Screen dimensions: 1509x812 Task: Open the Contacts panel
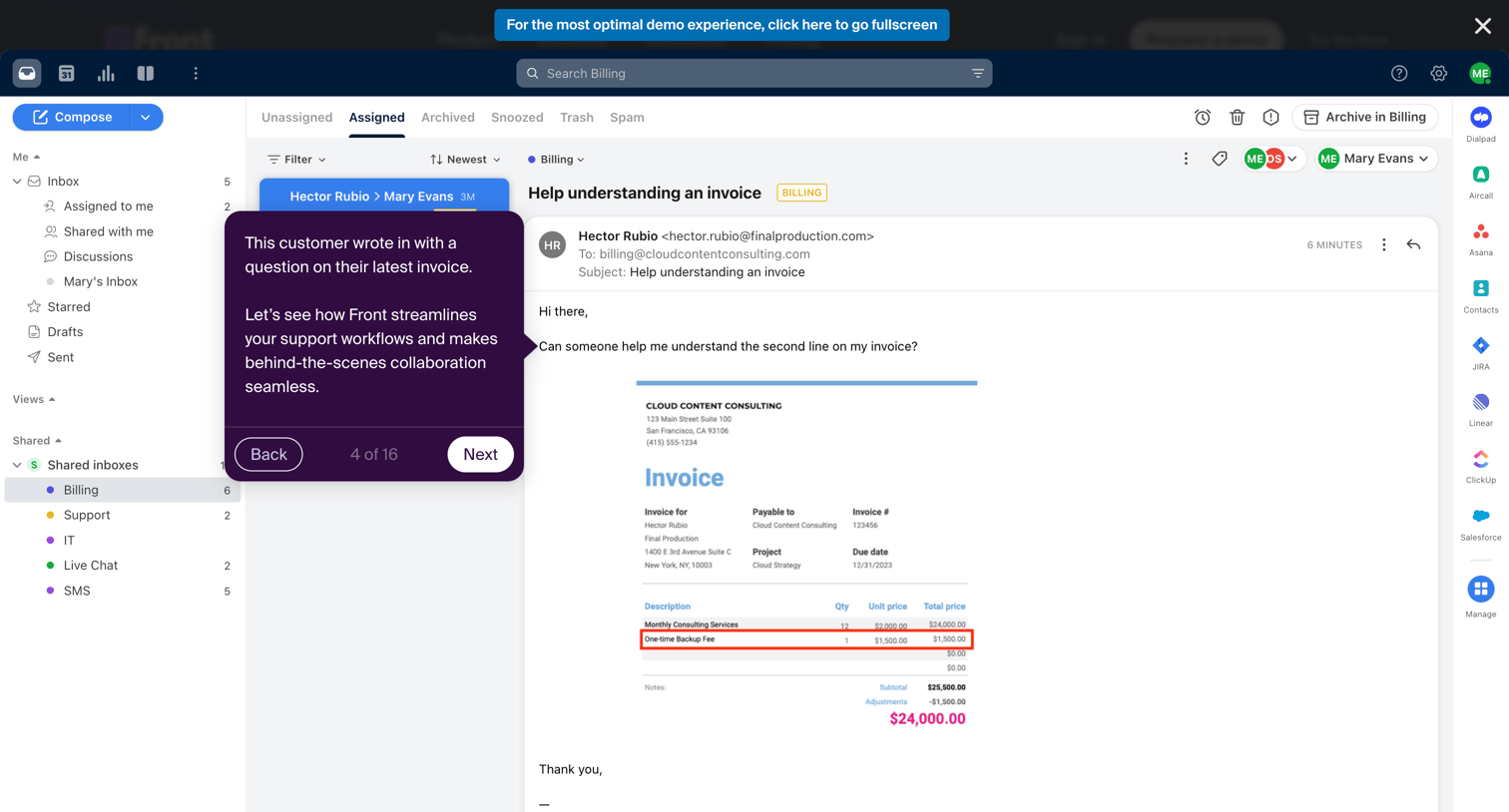1481,295
